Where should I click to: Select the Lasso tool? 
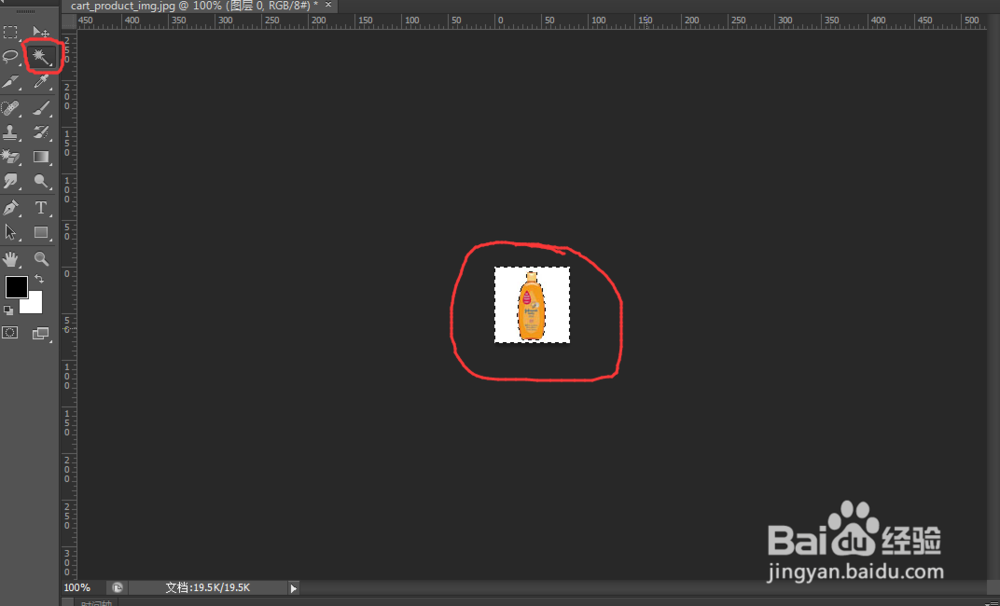tap(11, 57)
